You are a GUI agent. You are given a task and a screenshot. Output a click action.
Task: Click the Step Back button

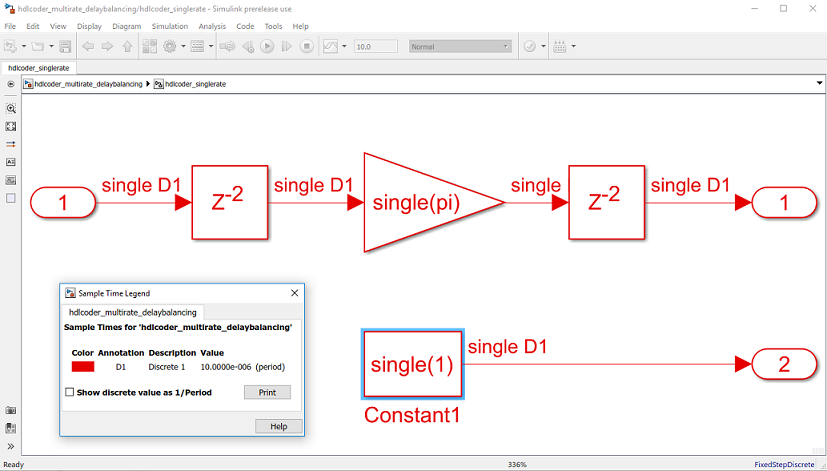click(x=247, y=46)
